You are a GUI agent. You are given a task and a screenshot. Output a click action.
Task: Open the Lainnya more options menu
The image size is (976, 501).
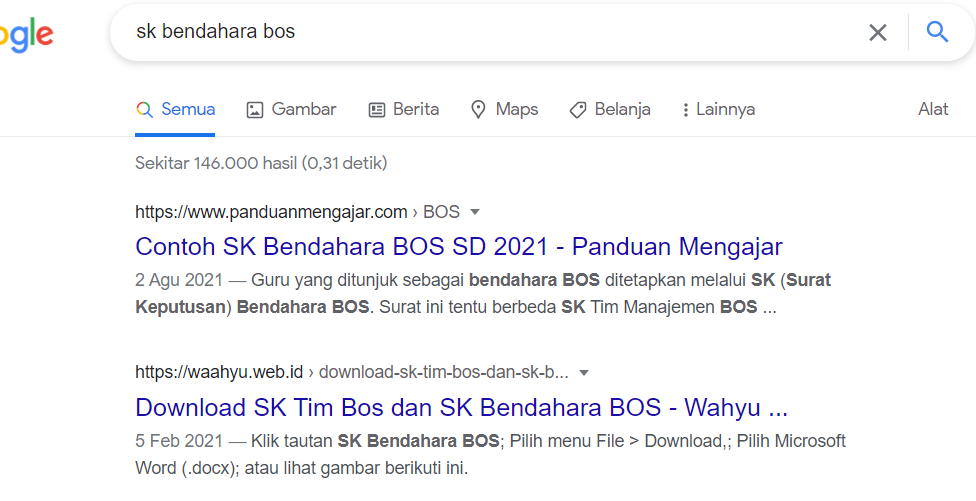717,110
